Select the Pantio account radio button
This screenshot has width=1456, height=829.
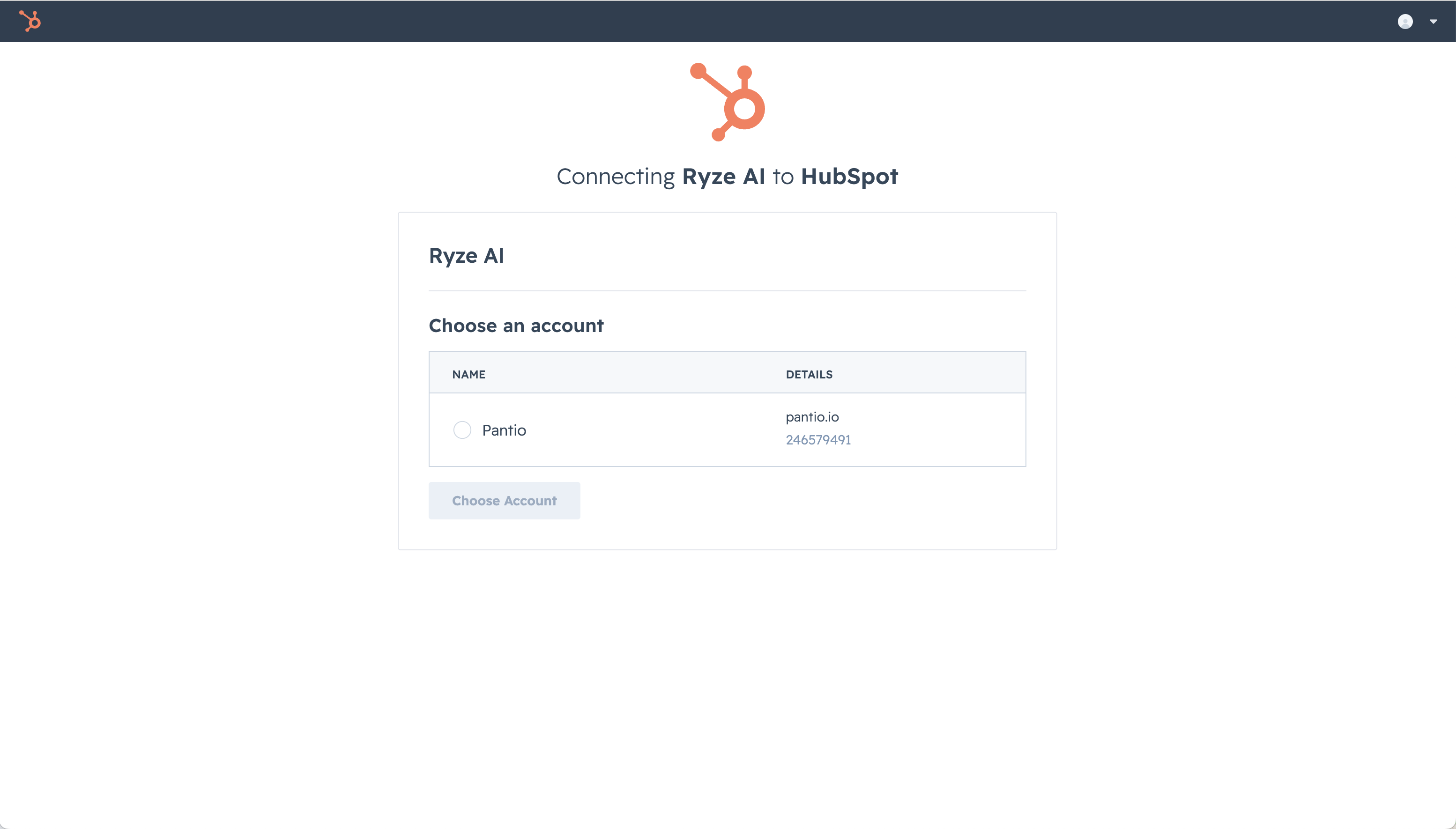coord(462,430)
